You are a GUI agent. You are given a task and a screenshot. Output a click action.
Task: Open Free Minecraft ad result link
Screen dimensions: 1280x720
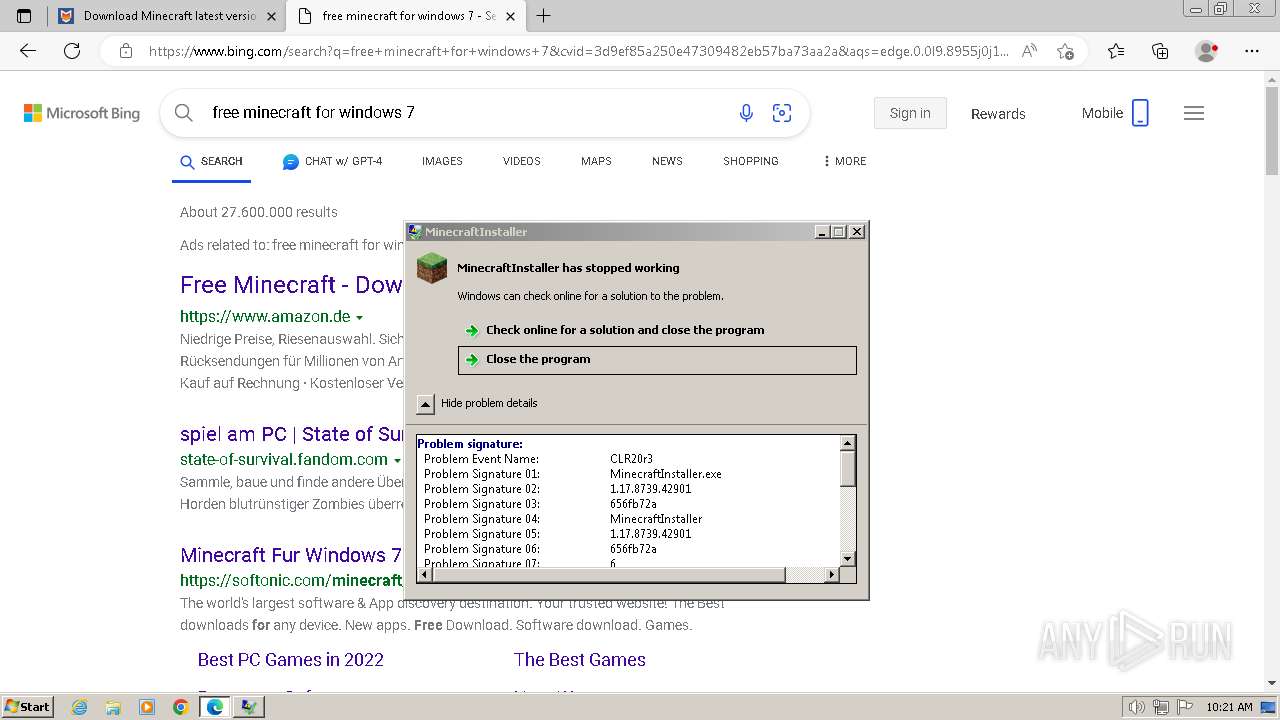click(x=291, y=285)
